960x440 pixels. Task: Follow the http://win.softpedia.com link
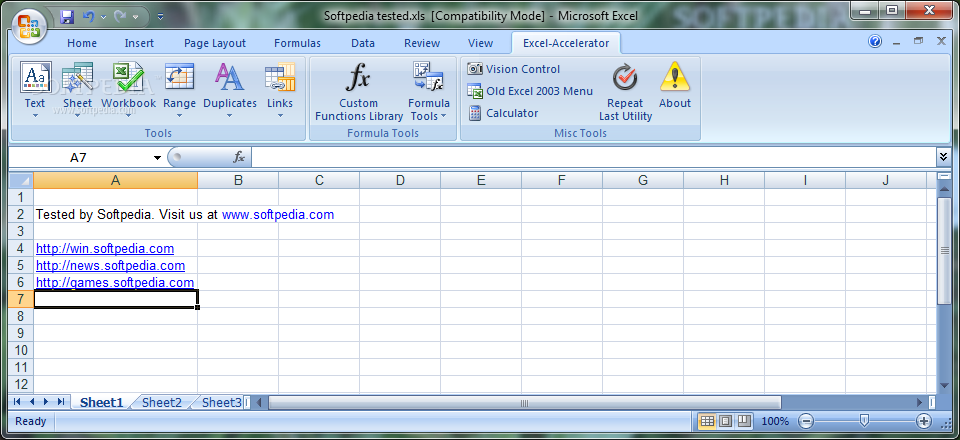click(105, 248)
